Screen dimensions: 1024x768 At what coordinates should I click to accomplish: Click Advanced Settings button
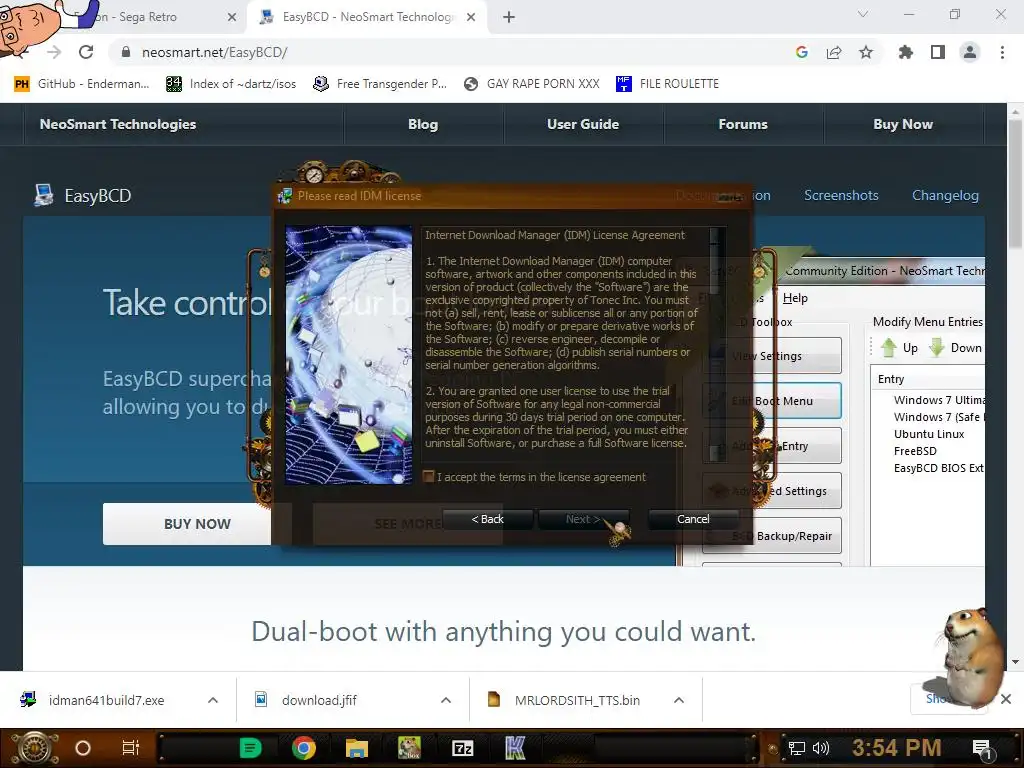point(772,491)
